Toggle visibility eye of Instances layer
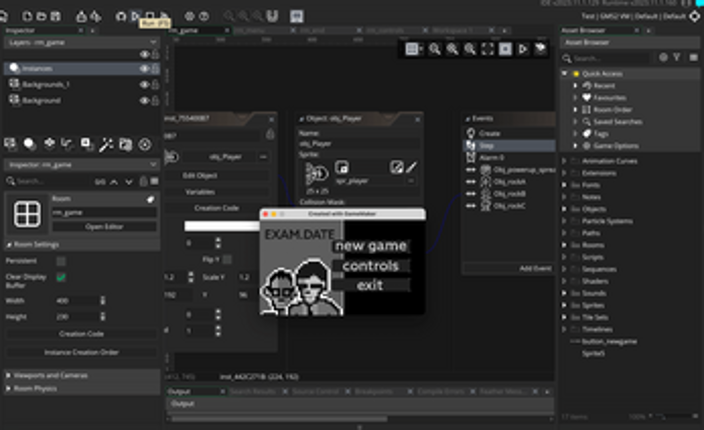 click(x=144, y=68)
